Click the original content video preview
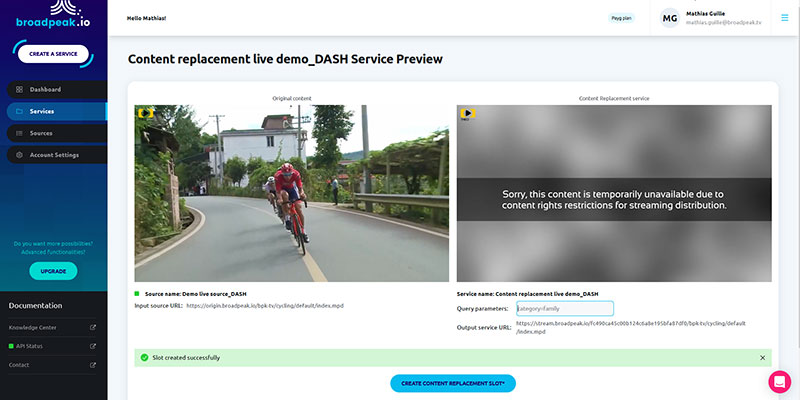The width and height of the screenshot is (800, 400). click(291, 193)
